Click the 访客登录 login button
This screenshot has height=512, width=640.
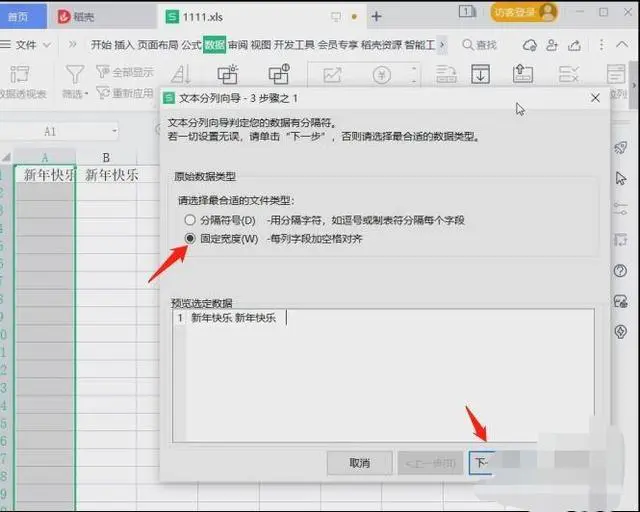click(521, 12)
